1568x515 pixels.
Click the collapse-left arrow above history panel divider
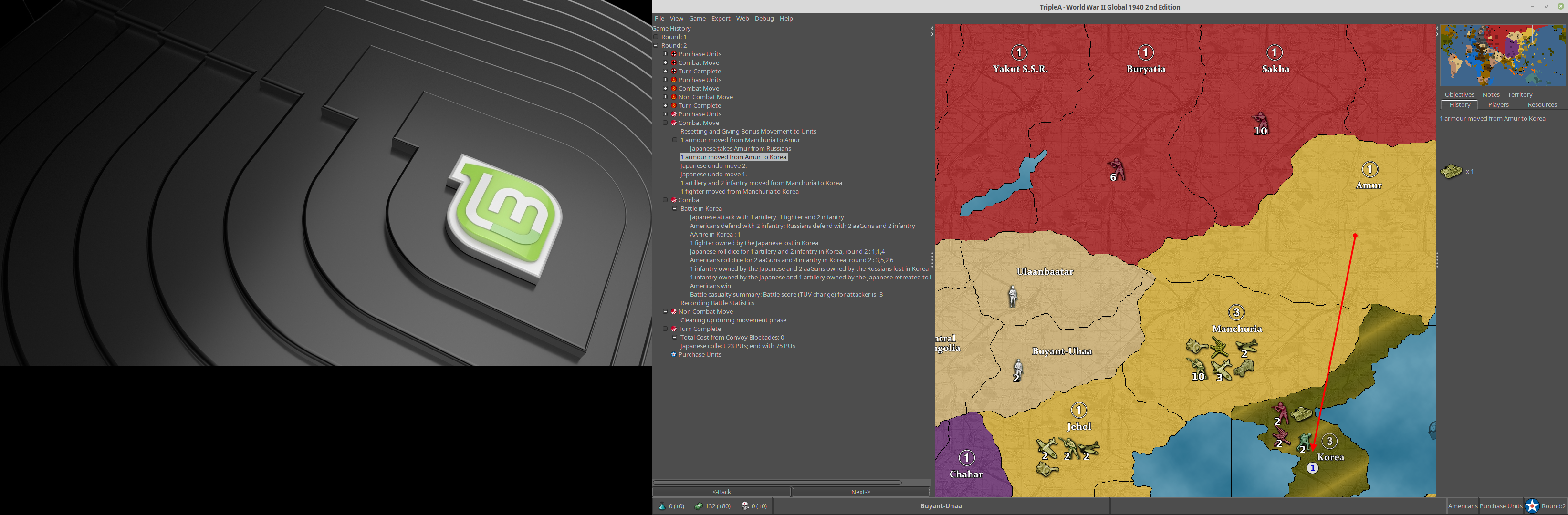pos(932,28)
